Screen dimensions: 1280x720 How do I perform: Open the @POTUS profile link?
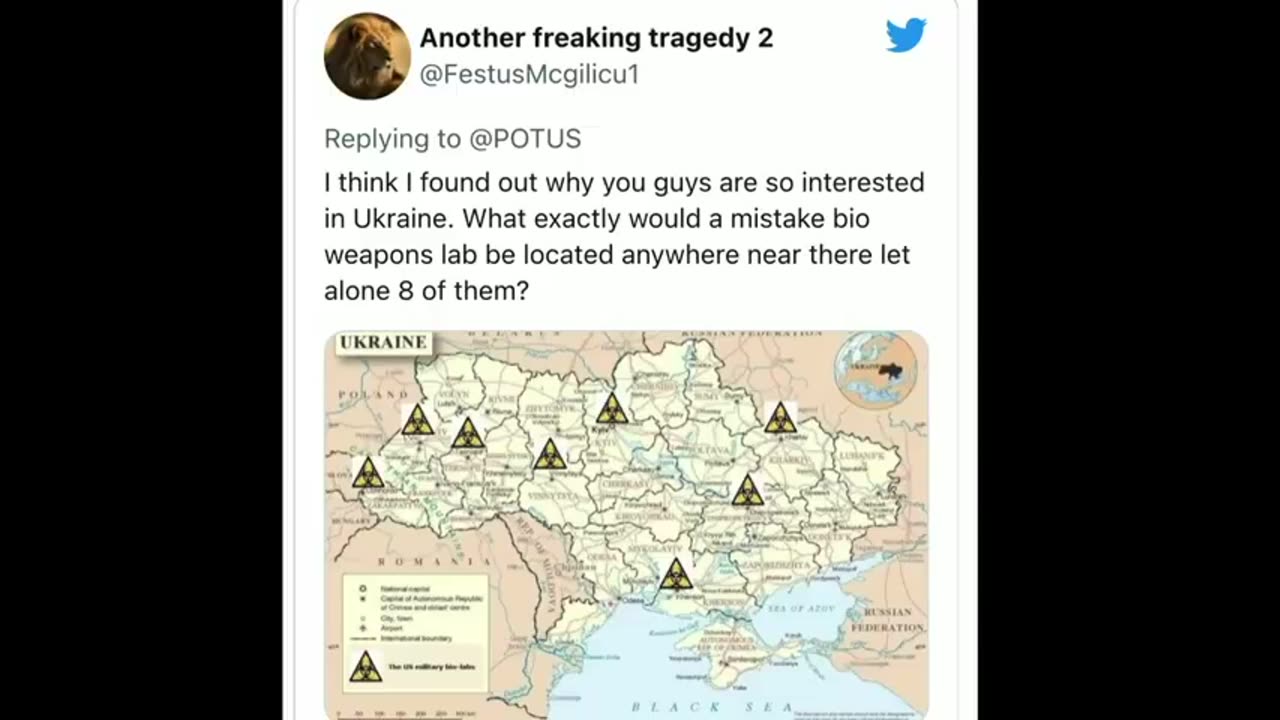point(525,139)
